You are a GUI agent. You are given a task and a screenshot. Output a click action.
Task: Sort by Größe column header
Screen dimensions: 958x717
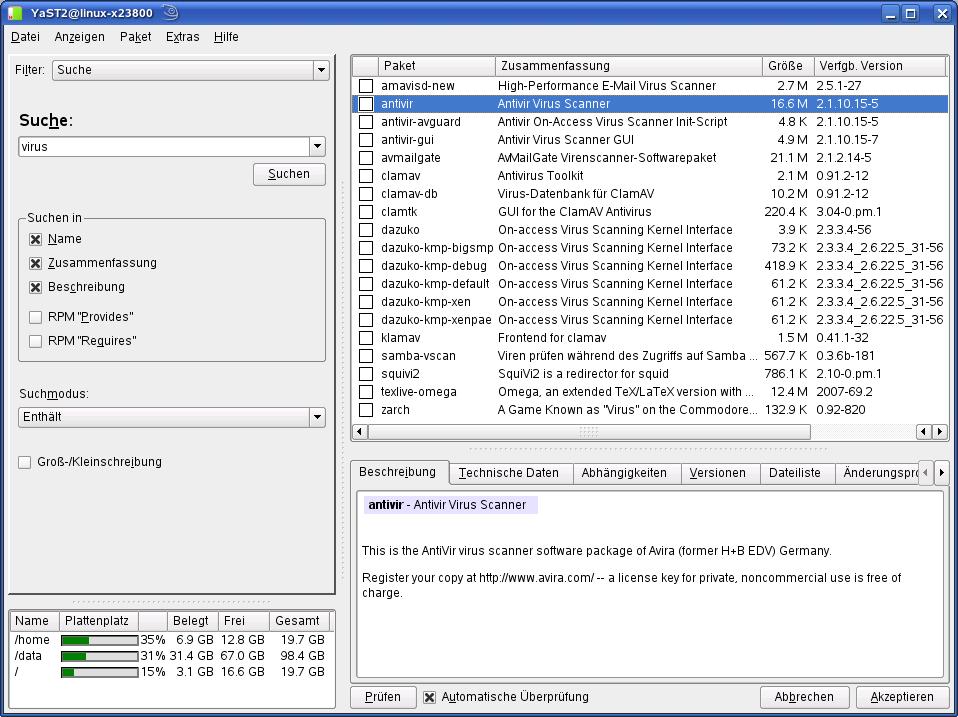788,66
